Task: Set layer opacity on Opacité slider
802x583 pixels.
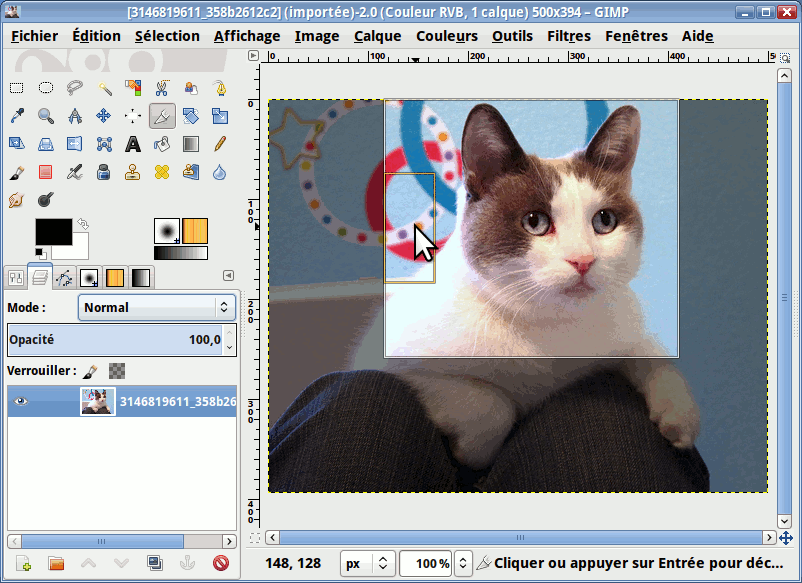Action: click(x=115, y=340)
